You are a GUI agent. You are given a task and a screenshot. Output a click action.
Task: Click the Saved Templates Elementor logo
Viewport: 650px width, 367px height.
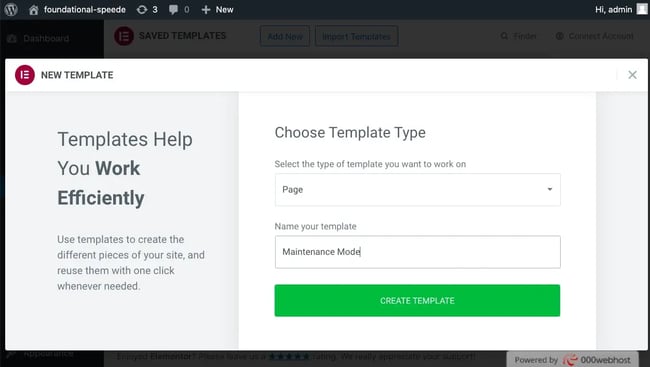(x=124, y=36)
